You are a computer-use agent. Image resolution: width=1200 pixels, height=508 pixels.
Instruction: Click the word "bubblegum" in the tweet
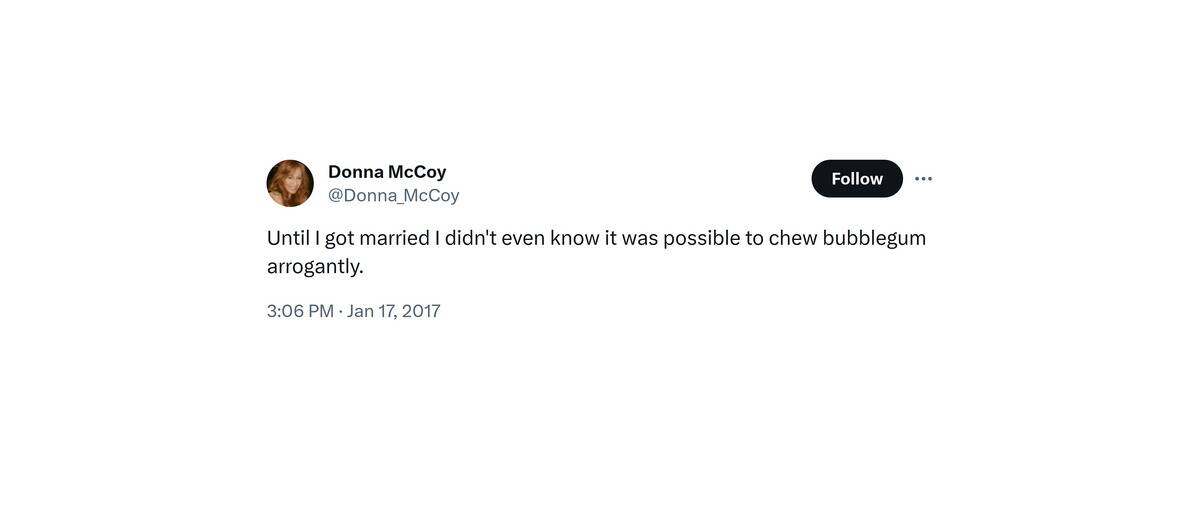(x=874, y=239)
